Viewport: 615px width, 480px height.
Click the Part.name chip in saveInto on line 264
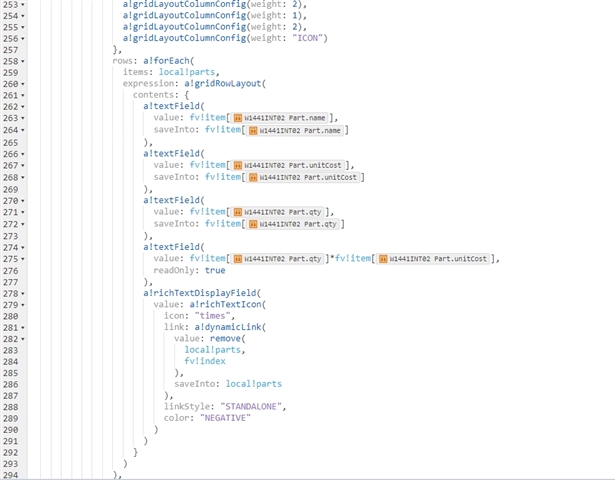pos(295,131)
